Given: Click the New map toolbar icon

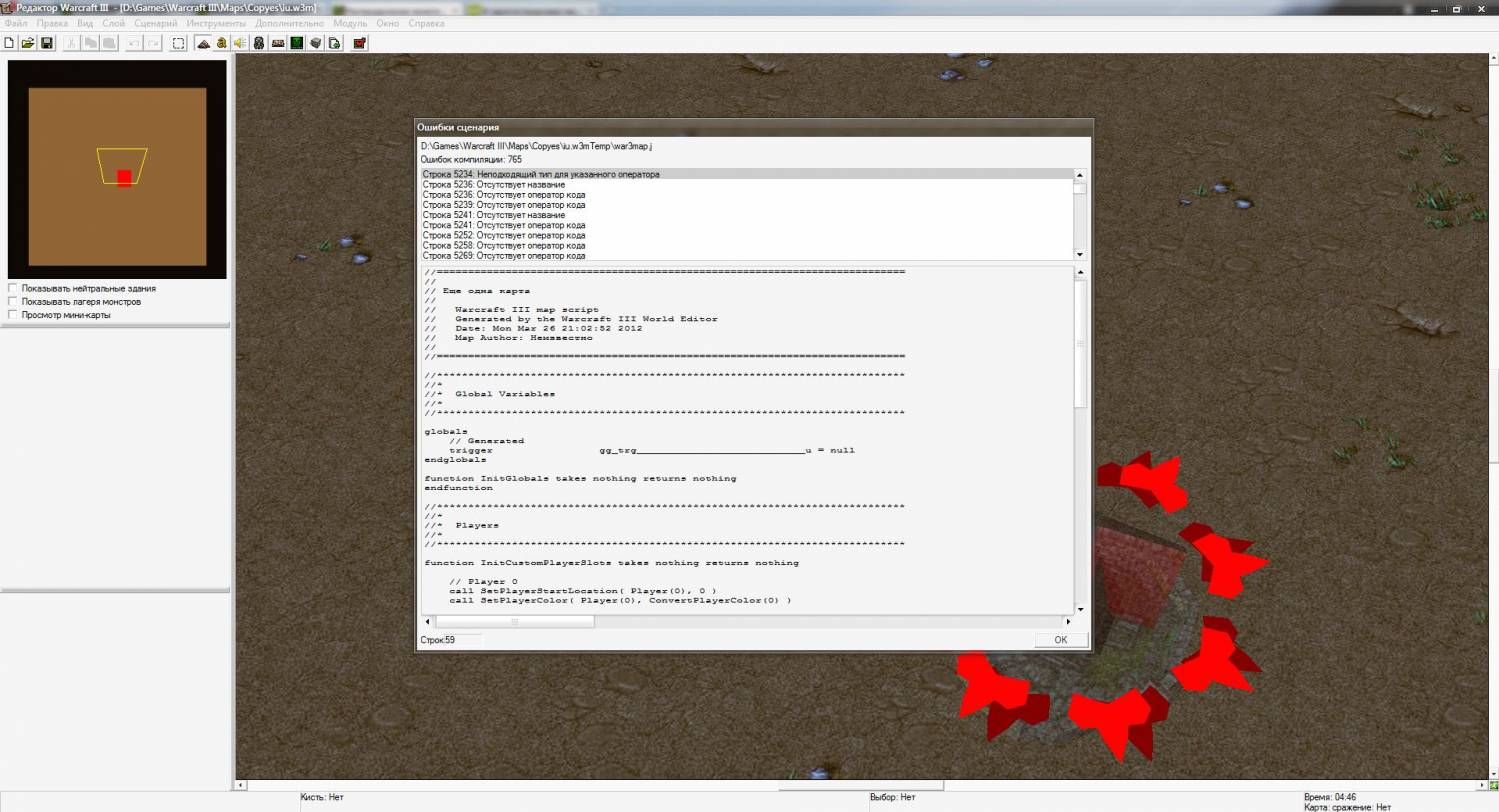Looking at the screenshot, I should point(10,43).
